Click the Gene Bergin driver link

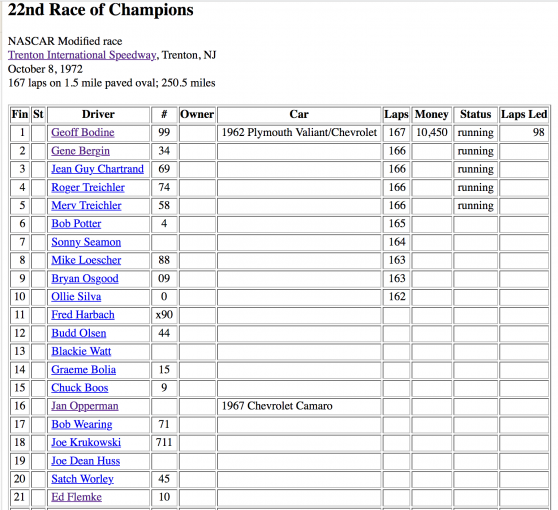pos(80,151)
